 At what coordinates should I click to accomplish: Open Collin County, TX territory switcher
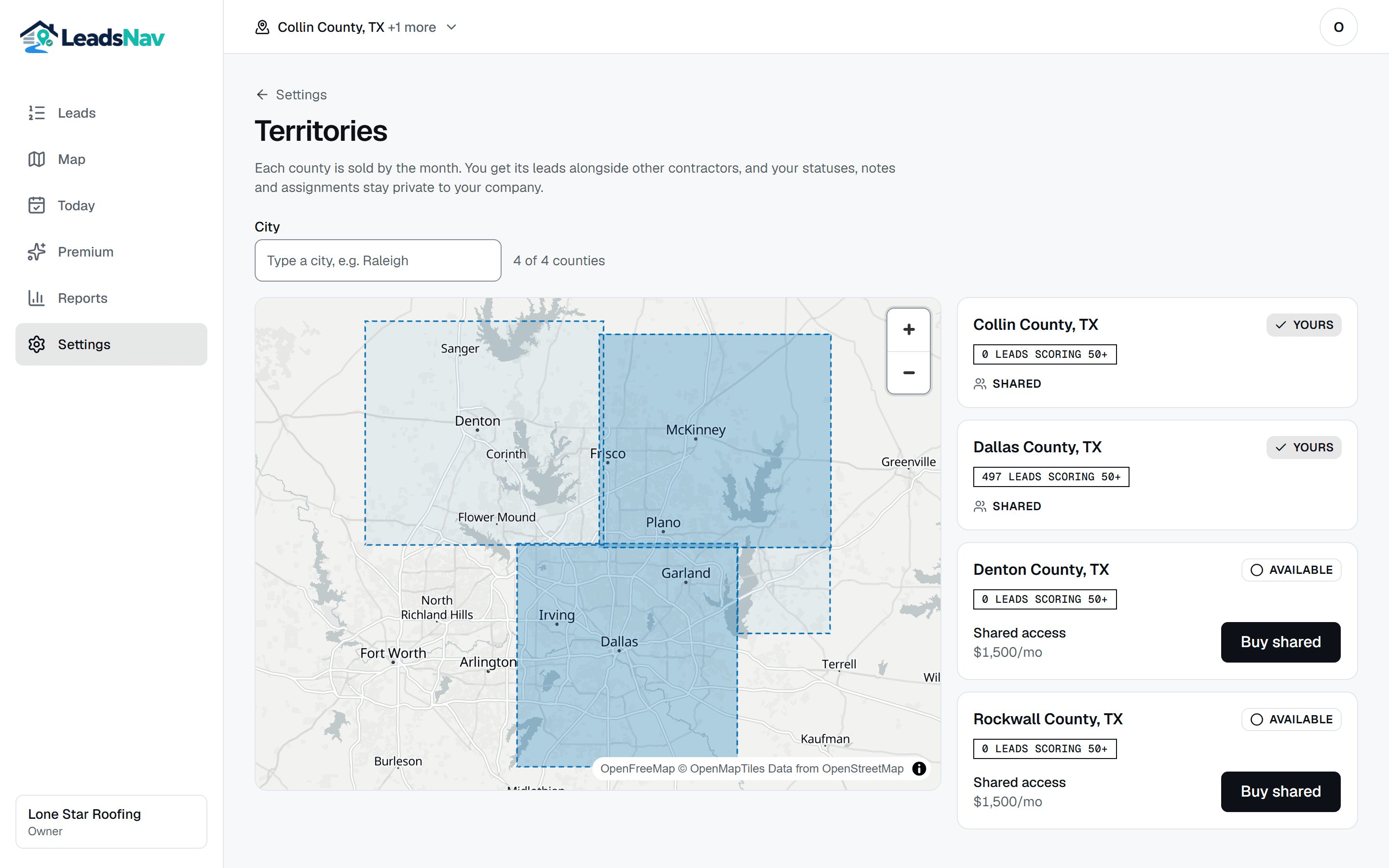(x=356, y=27)
